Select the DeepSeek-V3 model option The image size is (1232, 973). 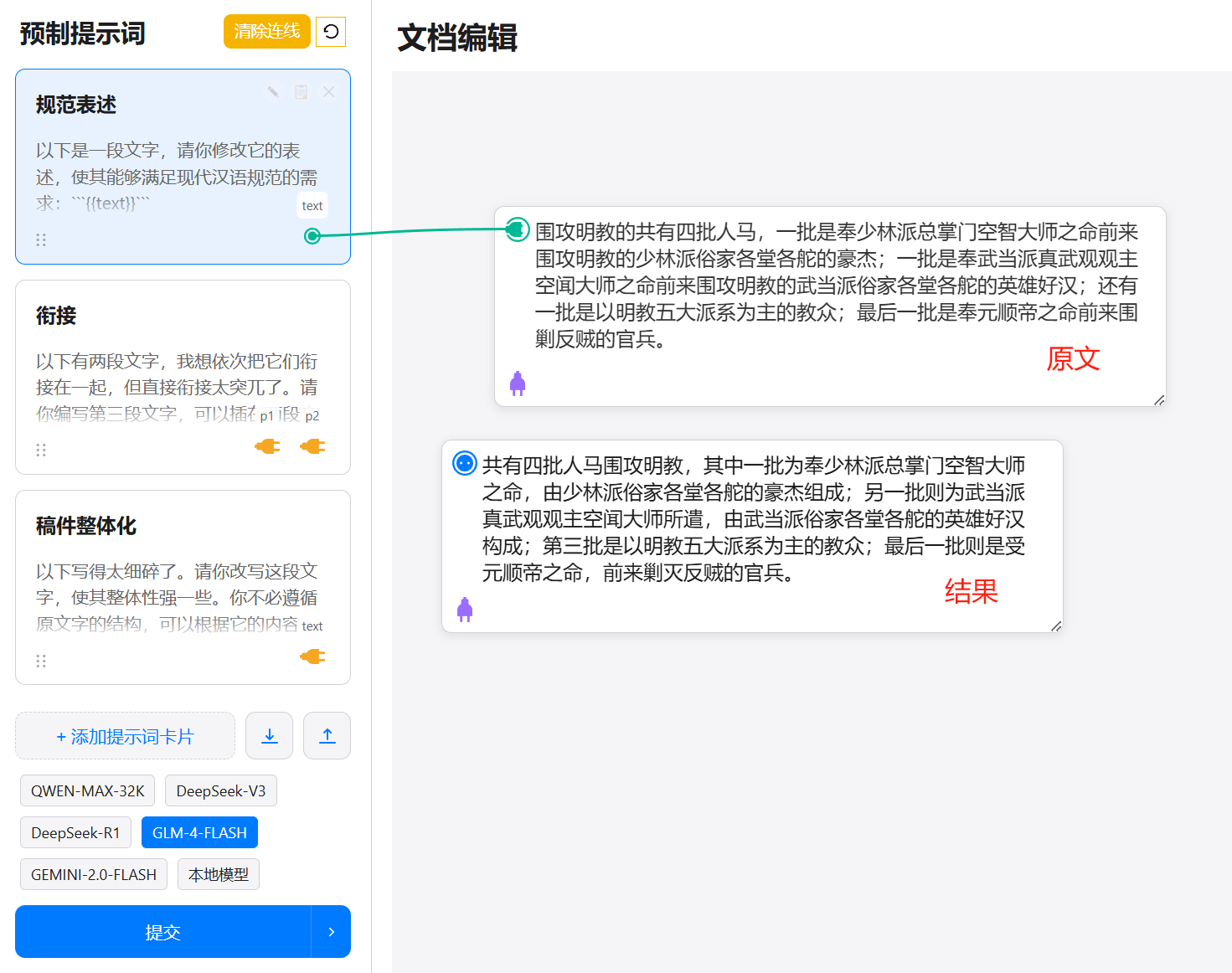pos(220,790)
